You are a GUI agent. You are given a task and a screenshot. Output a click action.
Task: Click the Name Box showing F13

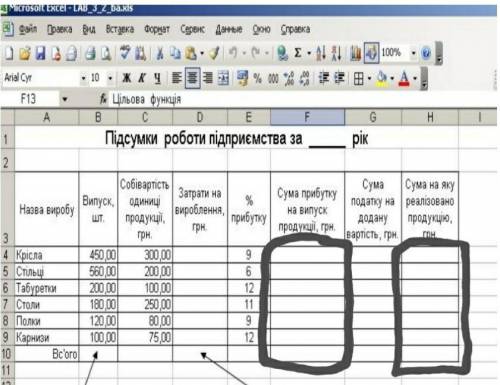(30, 99)
